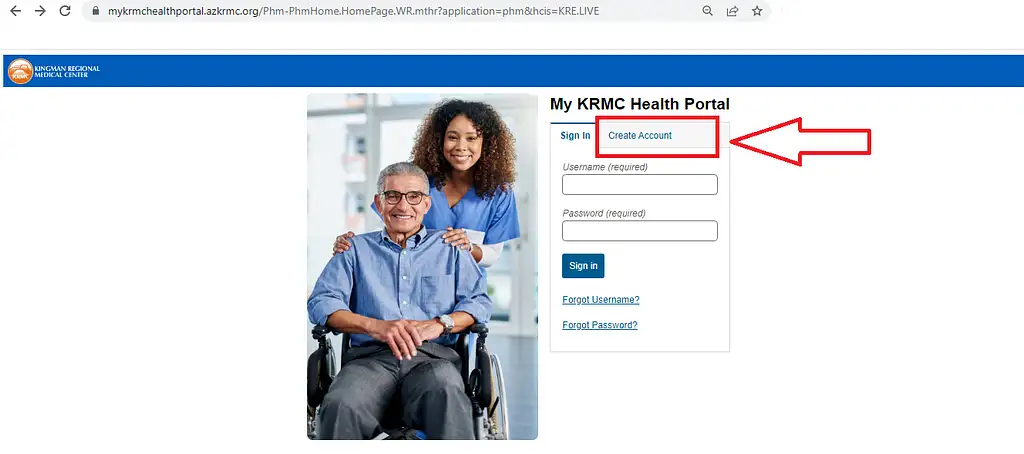This screenshot has width=1024, height=454.
Task: Focus the Username input field
Action: pos(639,184)
